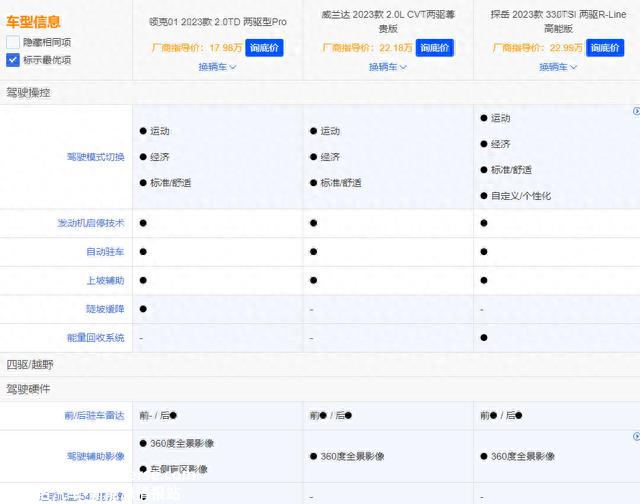This screenshot has height=504, width=640.
Task: Click the 上坡辅助 row label
Action: pyautogui.click(x=105, y=280)
